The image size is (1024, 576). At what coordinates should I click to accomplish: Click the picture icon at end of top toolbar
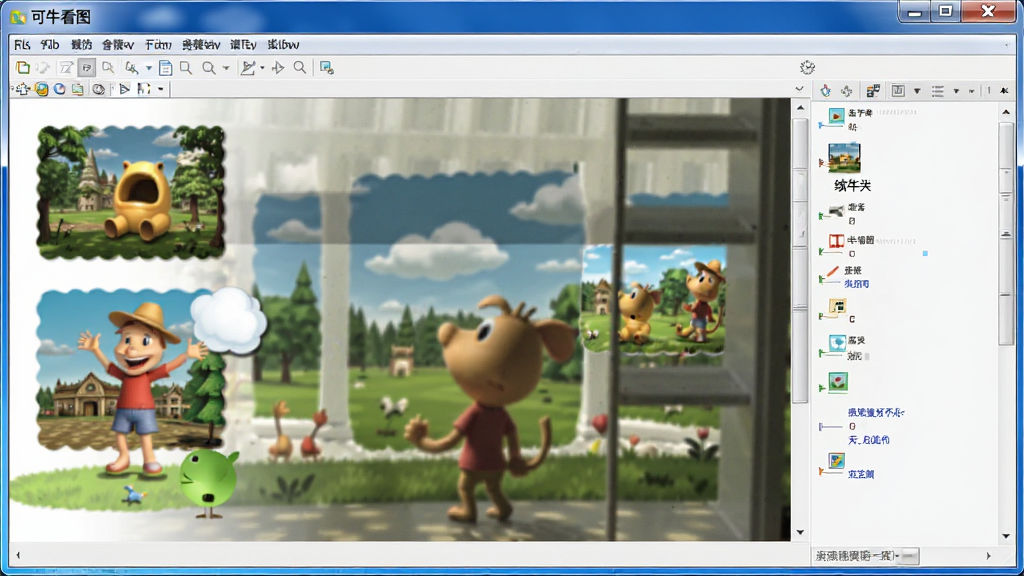click(327, 67)
